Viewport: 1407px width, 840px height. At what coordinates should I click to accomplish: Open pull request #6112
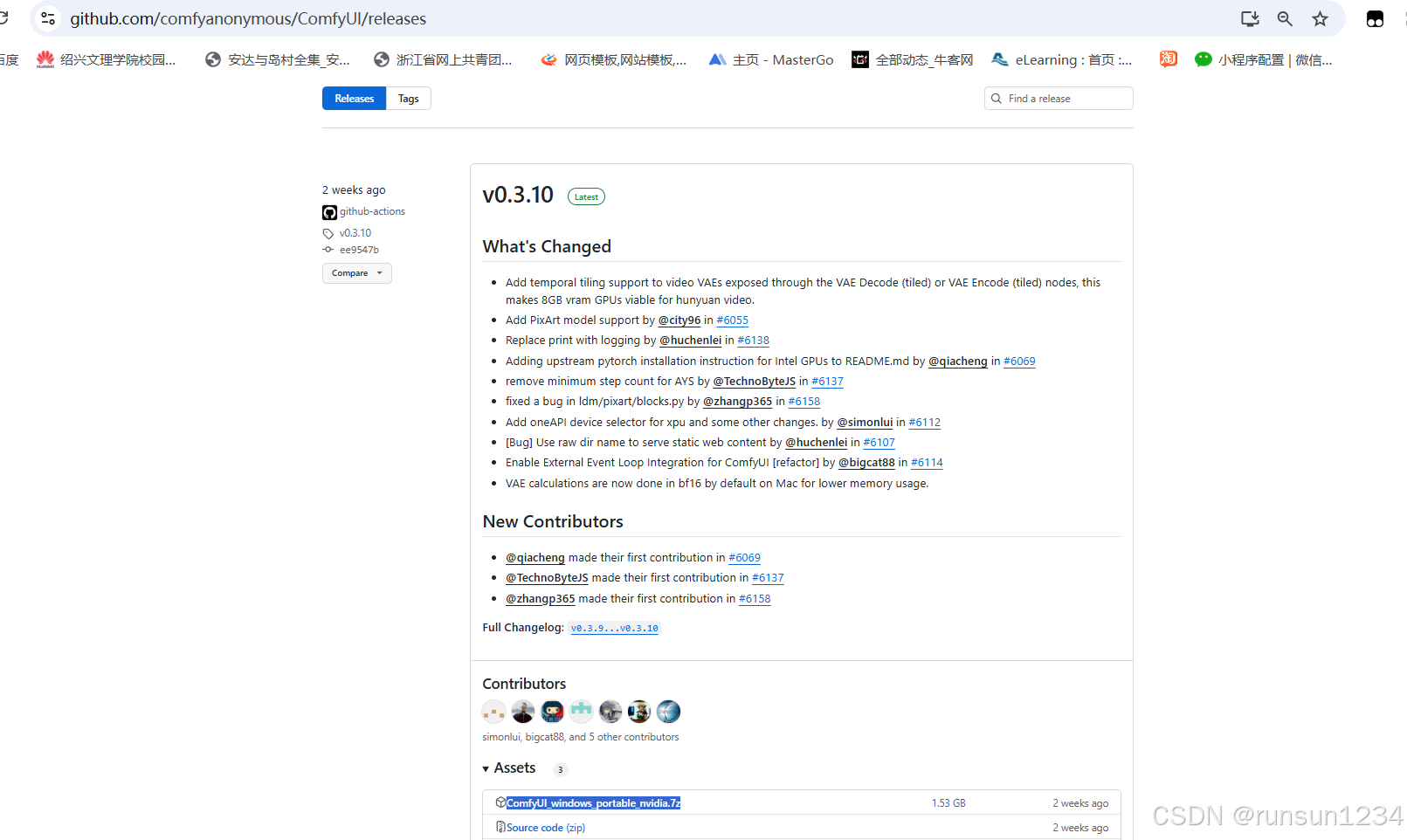pos(925,423)
